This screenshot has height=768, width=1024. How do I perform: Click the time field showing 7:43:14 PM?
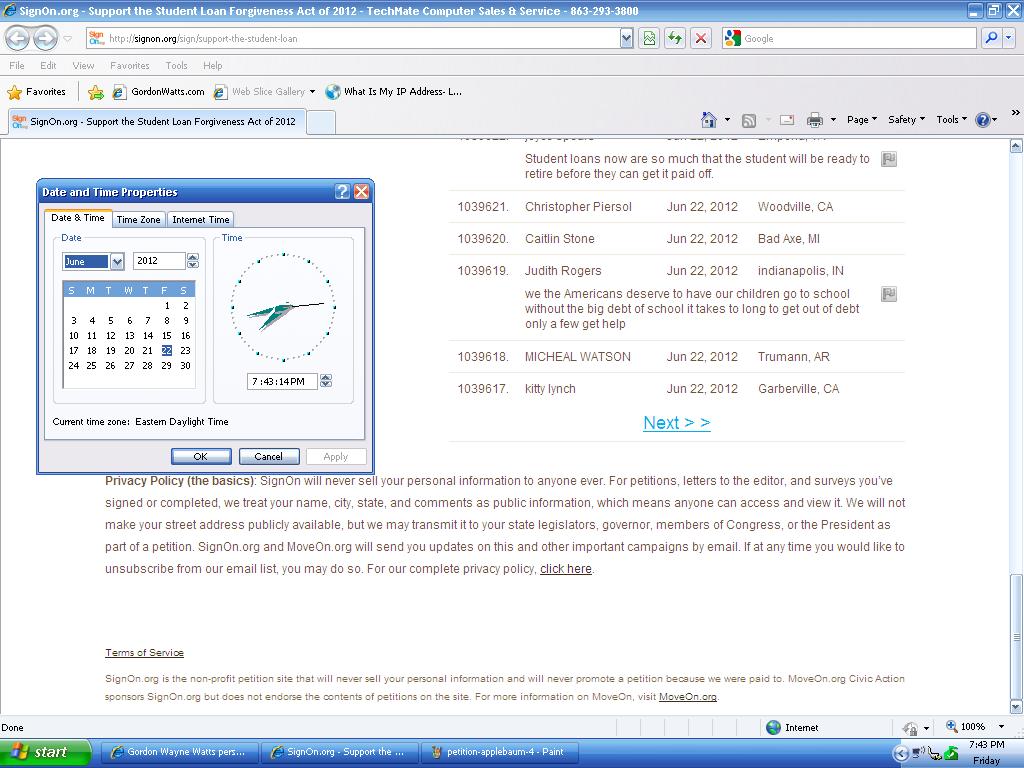pyautogui.click(x=282, y=381)
